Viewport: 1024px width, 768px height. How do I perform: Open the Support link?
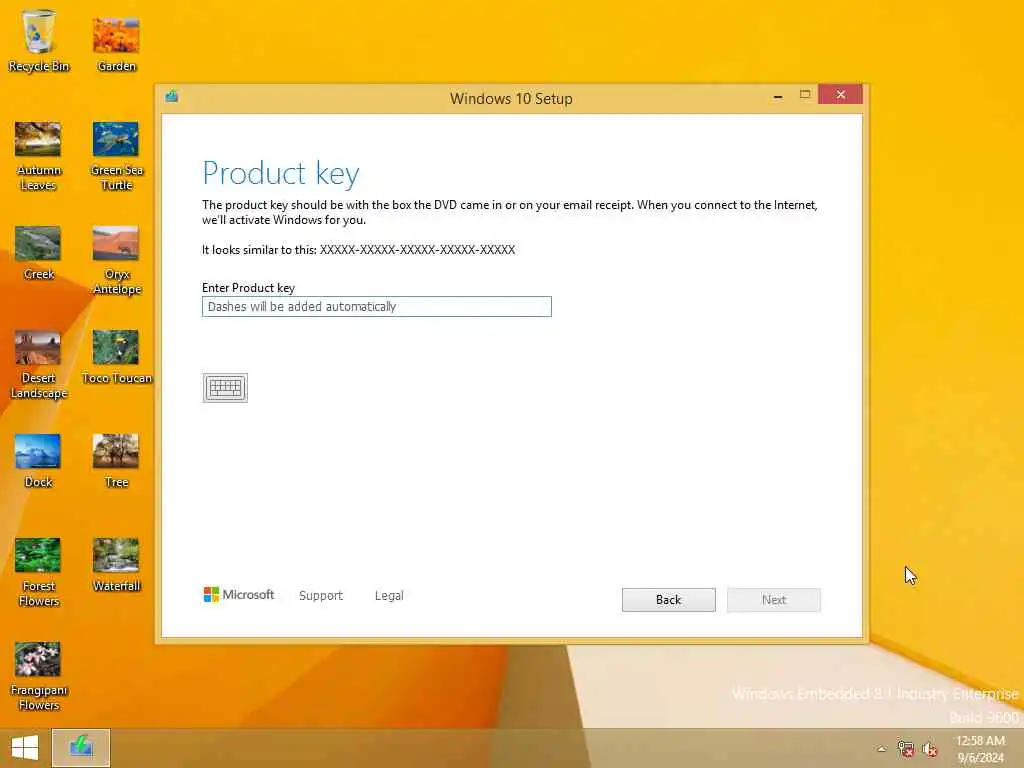pyautogui.click(x=321, y=596)
